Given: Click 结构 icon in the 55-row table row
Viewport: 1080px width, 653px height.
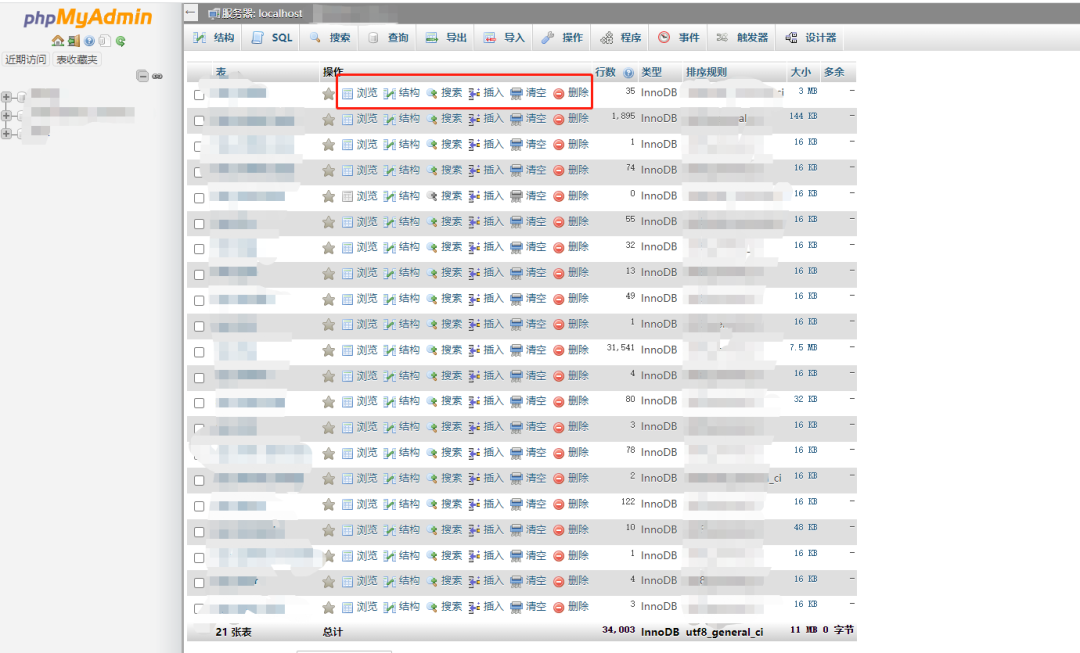Looking at the screenshot, I should coord(389,222).
